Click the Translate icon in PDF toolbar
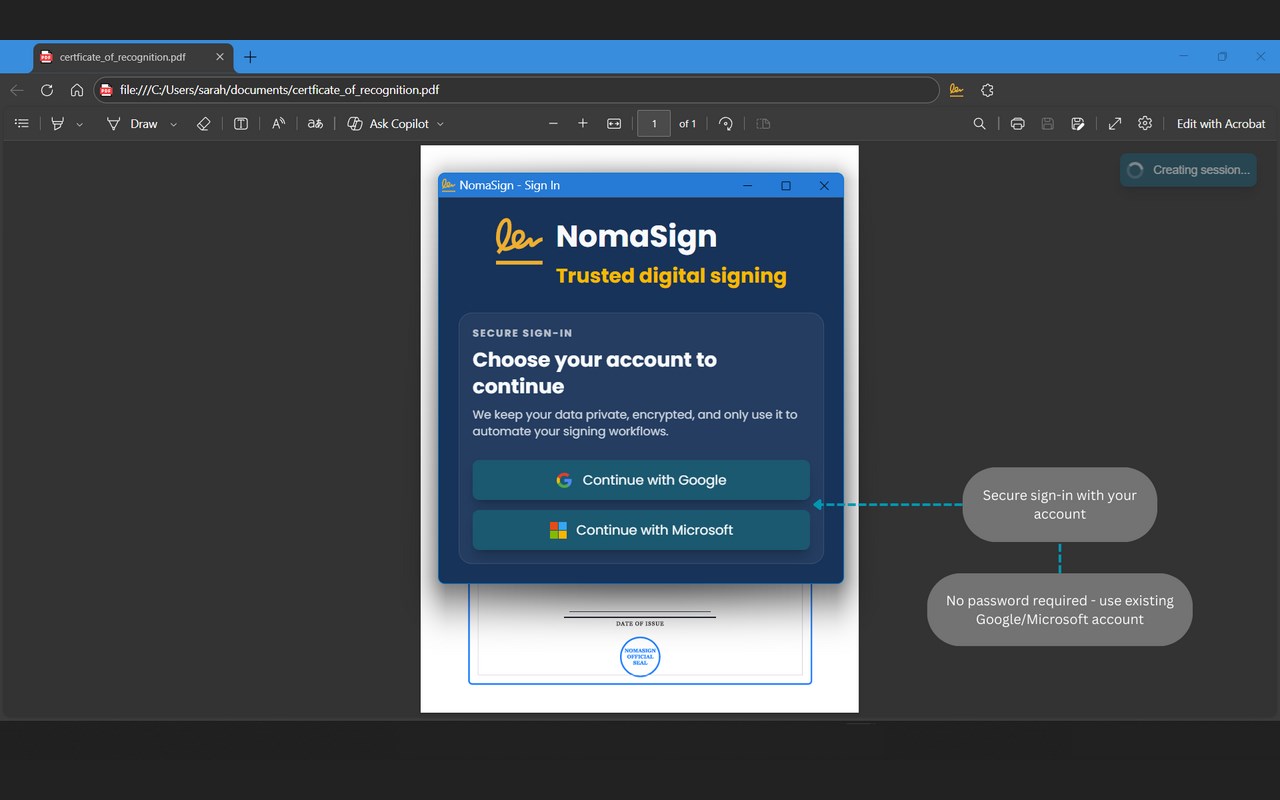The width and height of the screenshot is (1280, 800). [315, 124]
